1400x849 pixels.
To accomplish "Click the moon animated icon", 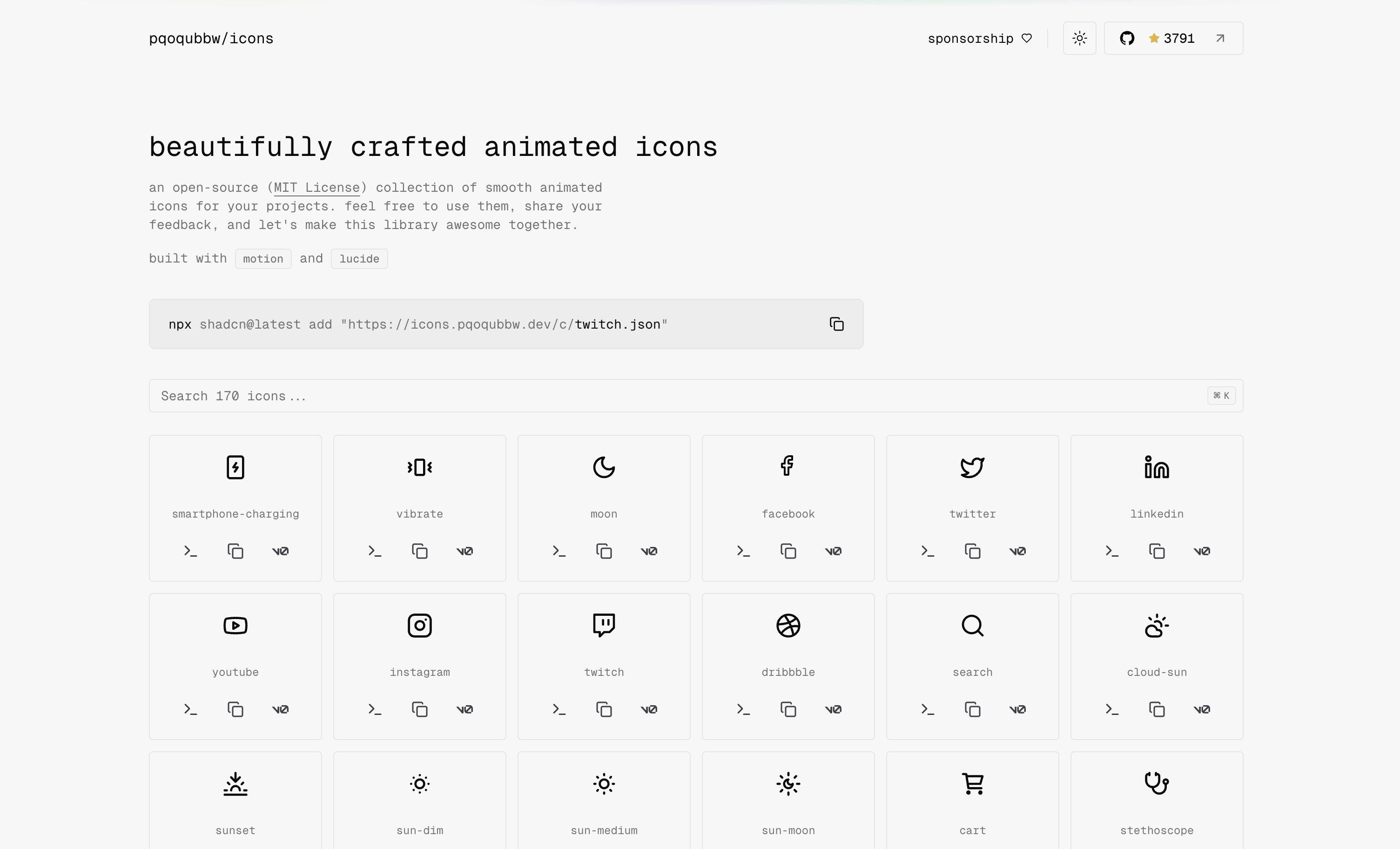I will pos(604,467).
